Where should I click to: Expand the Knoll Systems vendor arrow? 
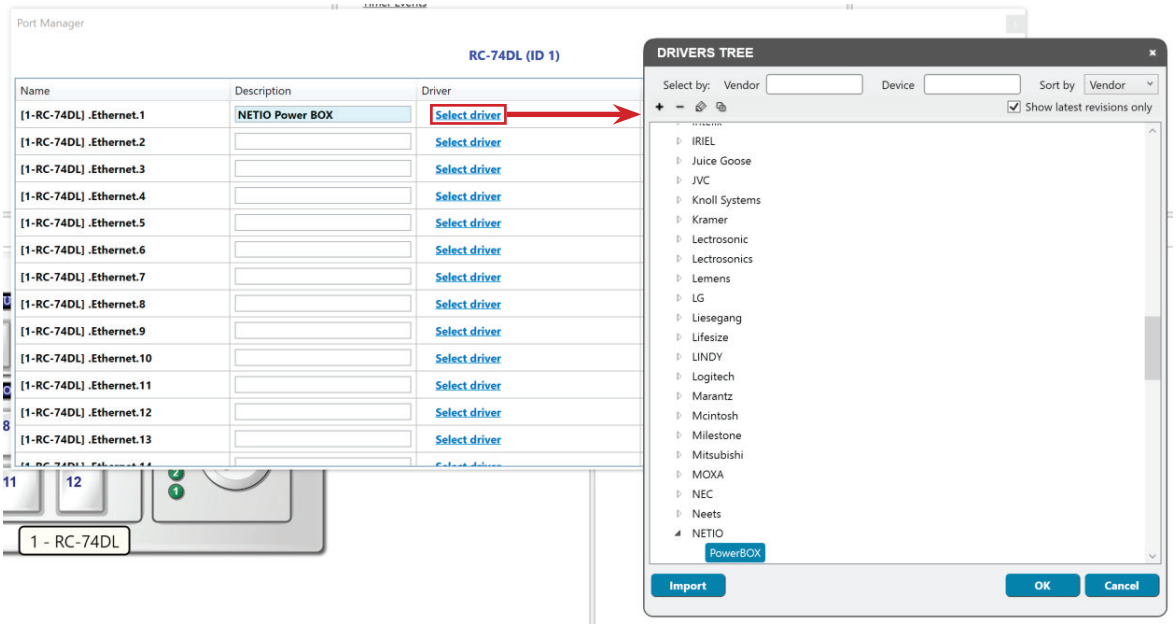(678, 200)
